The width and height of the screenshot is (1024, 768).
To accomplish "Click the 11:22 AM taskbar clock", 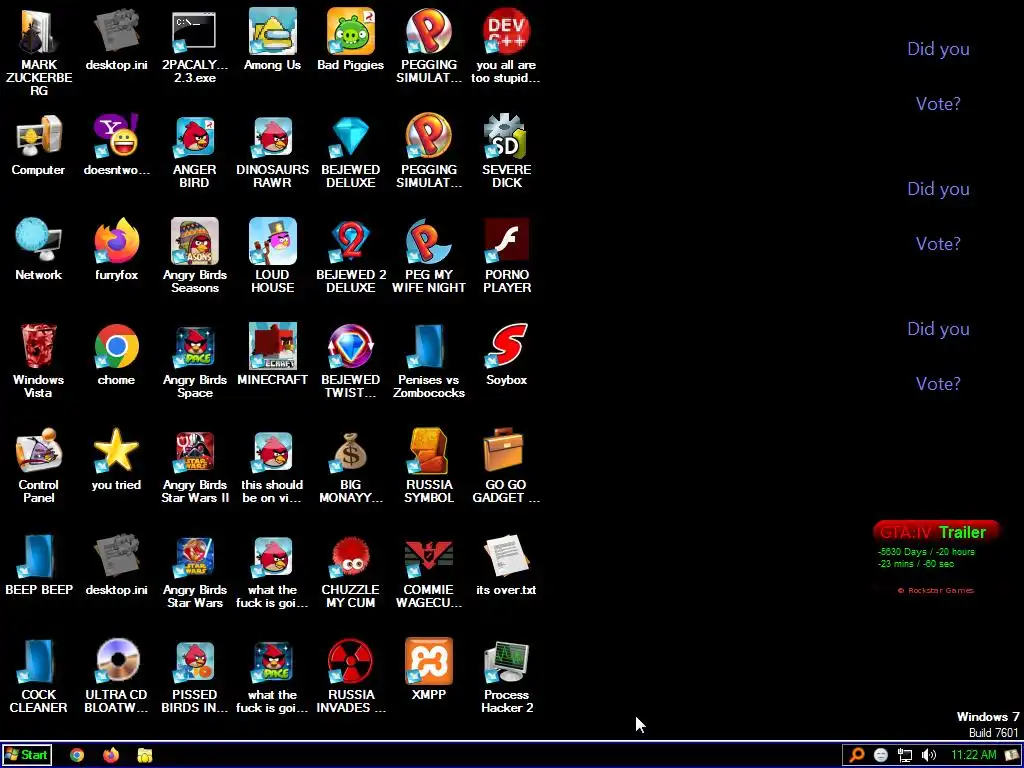I will click(x=973, y=756).
